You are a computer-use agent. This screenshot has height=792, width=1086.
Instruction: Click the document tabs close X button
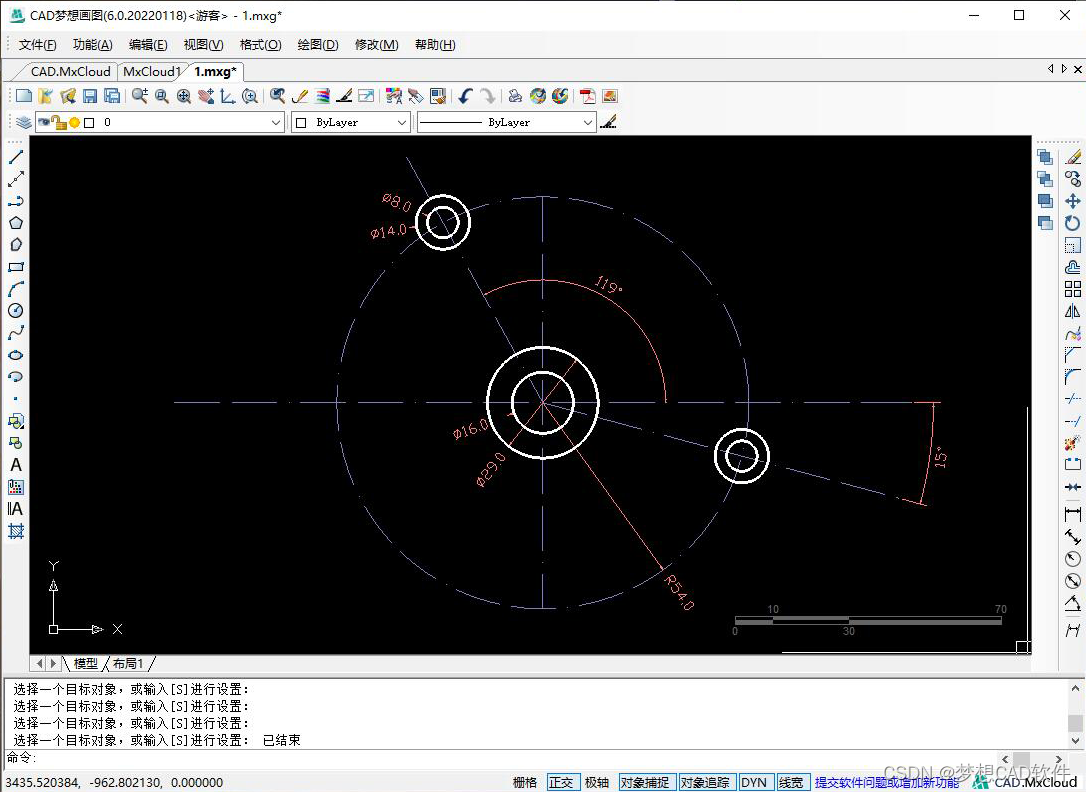(1078, 69)
